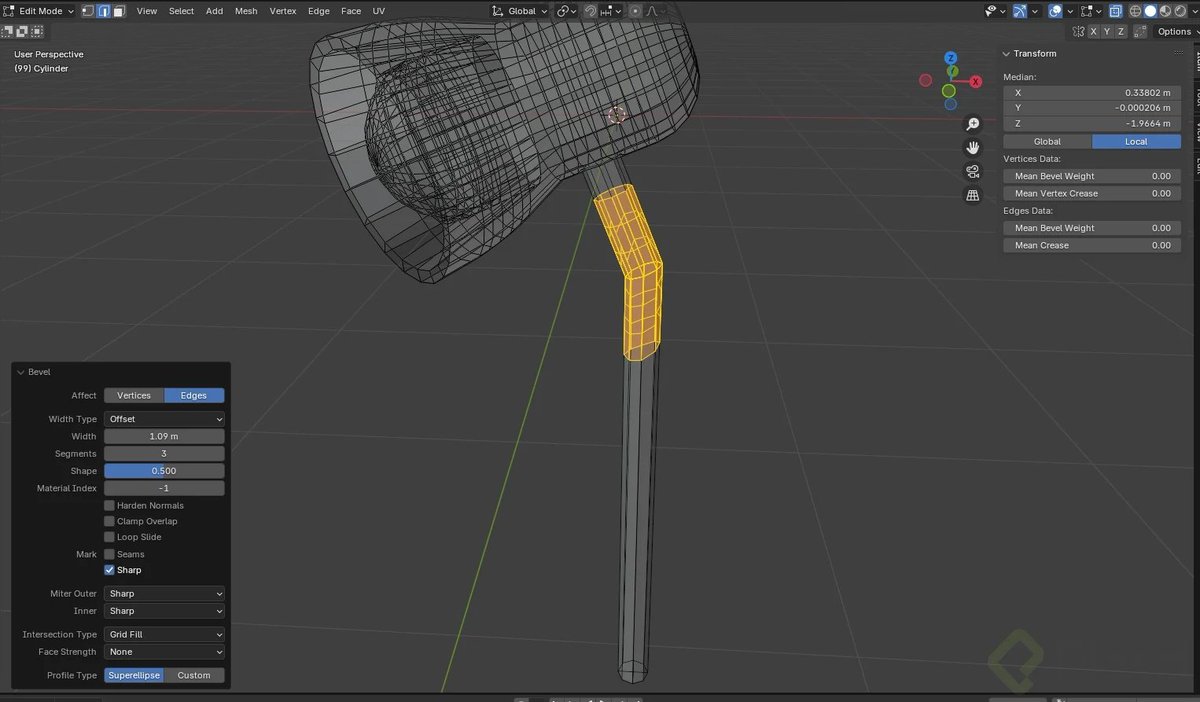Viewport: 1200px width, 702px height.
Task: Enable Clamp Overlap in the Bevel panel
Action: [x=109, y=521]
